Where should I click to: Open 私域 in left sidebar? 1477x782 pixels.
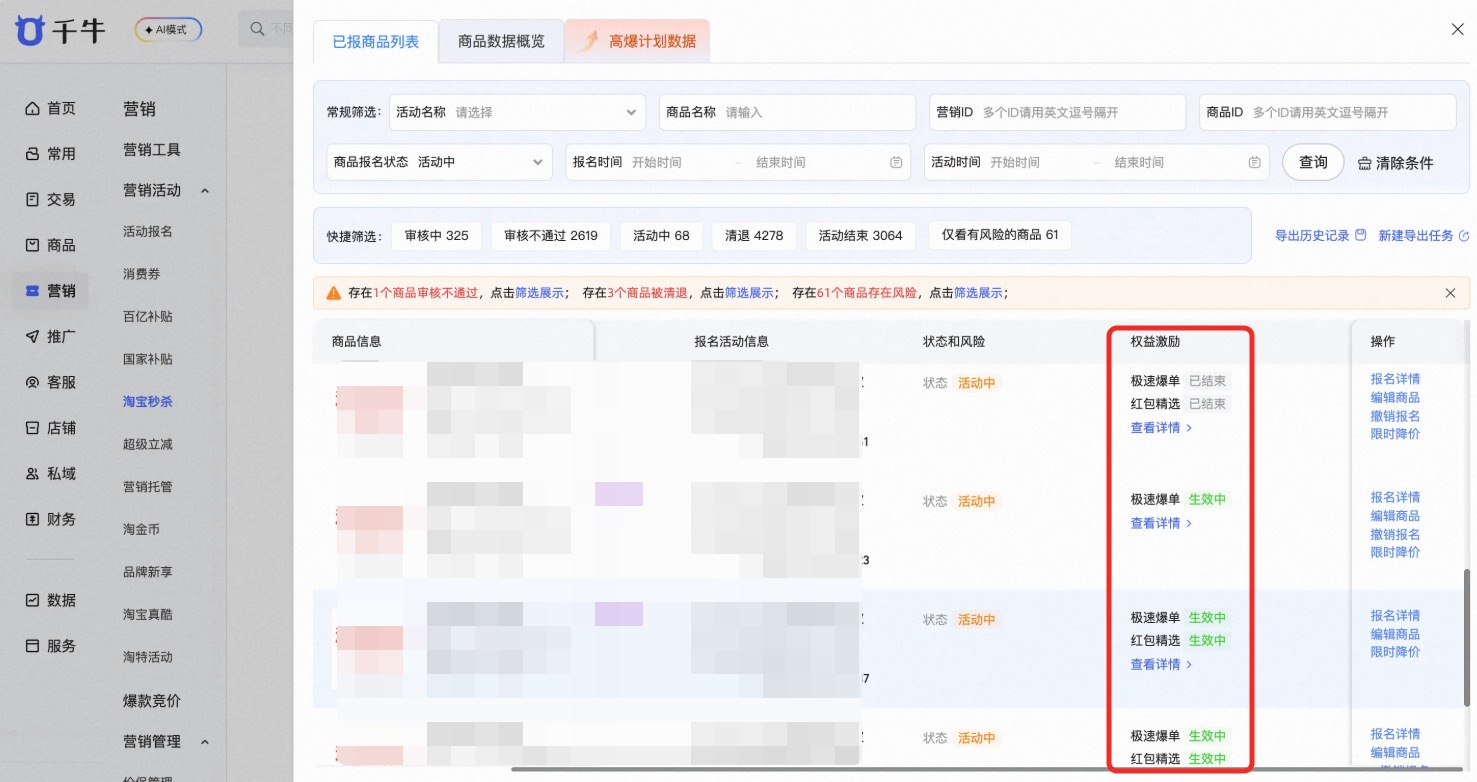coord(50,473)
